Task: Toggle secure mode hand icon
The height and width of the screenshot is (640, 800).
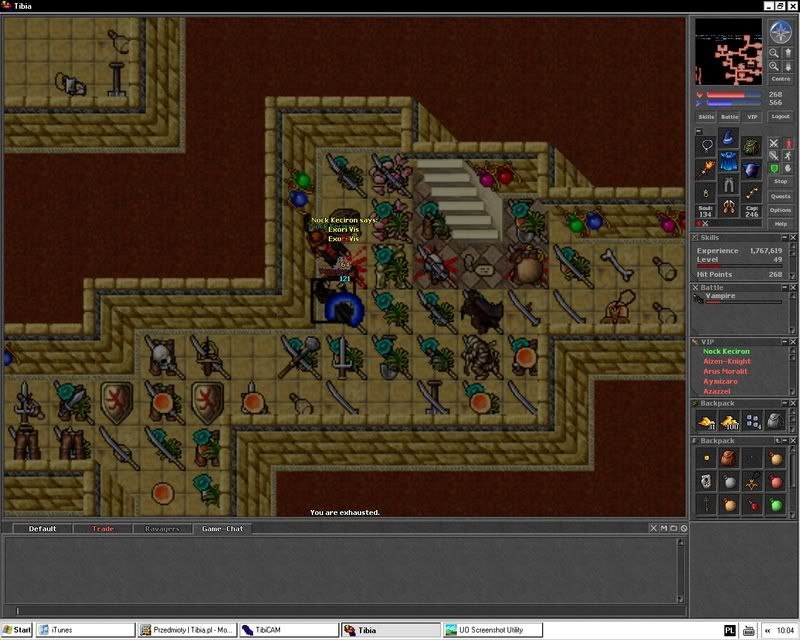Action: click(x=788, y=168)
